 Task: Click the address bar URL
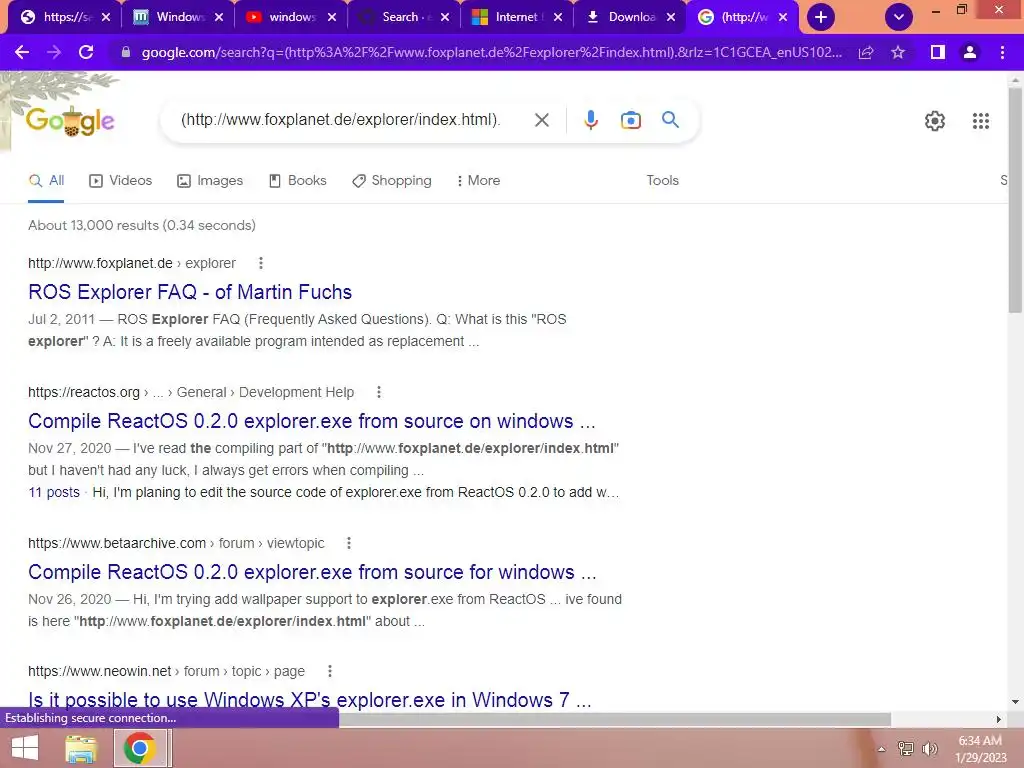(x=492, y=52)
